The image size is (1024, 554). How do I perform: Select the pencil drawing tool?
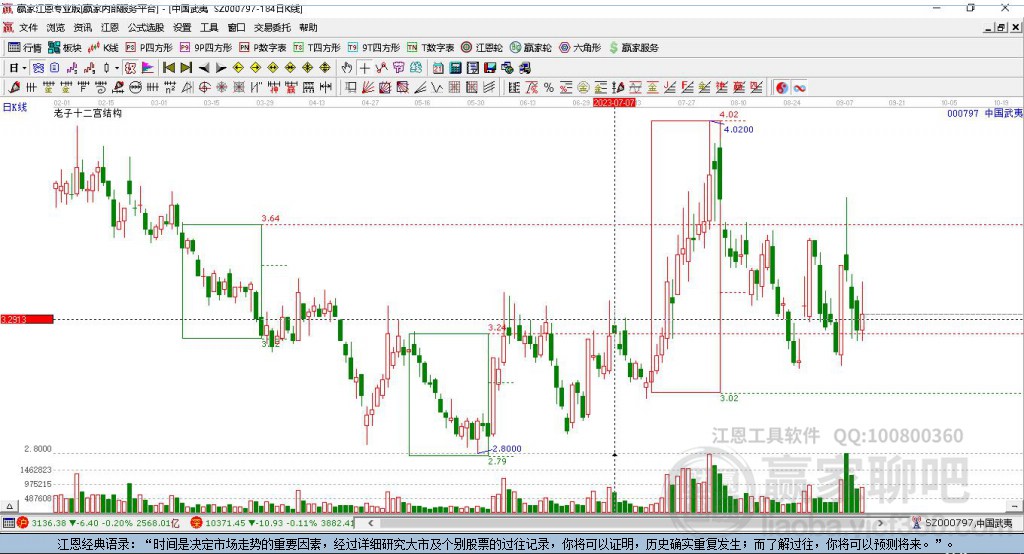coord(14,87)
